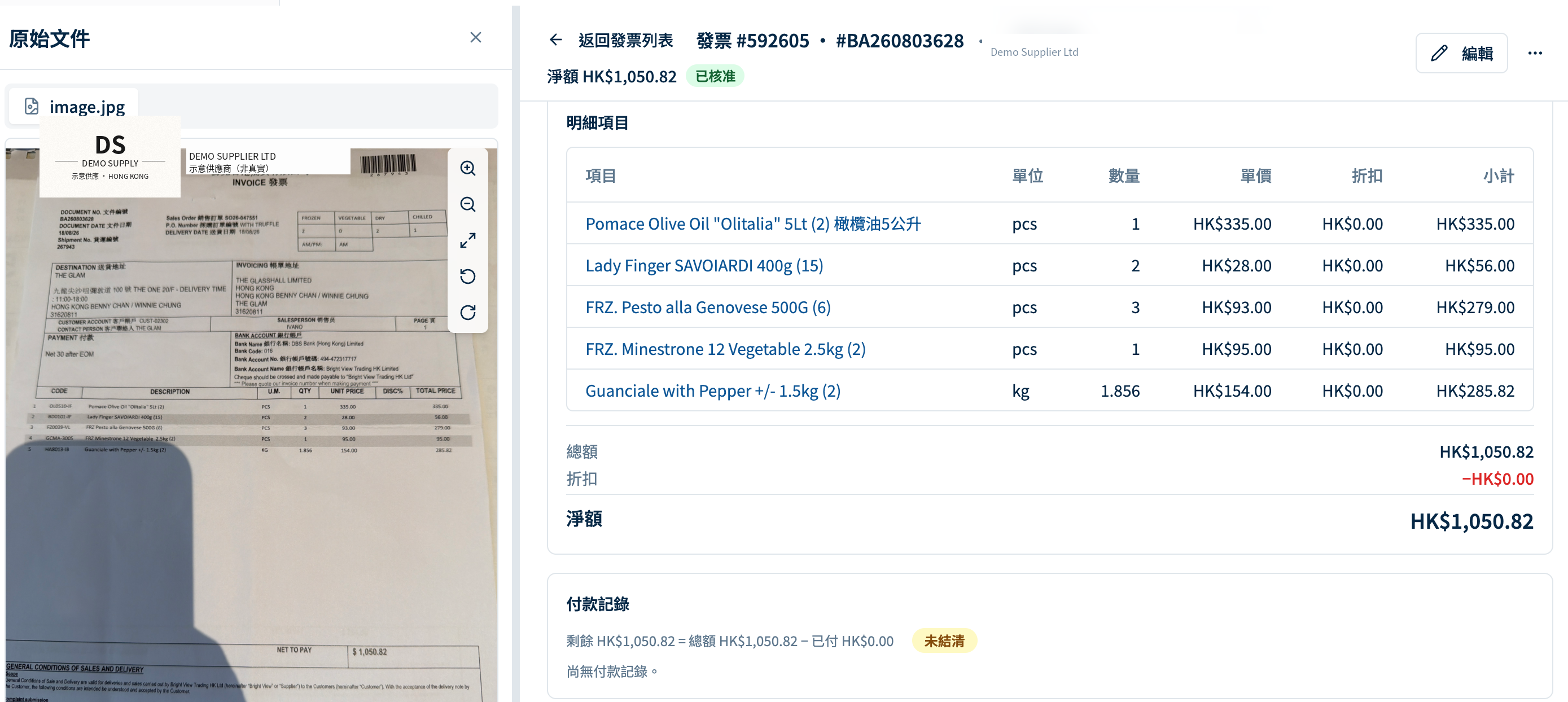The image size is (1568, 702).
Task: Click the 尚無付款記錄 message
Action: 612,672
